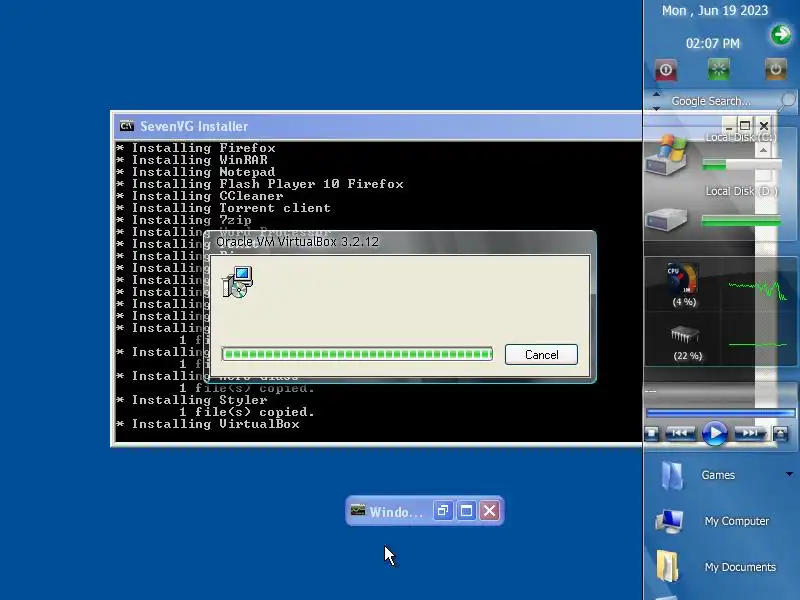Click the SevenVG Installer console icon
Image resolution: width=800 pixels, height=600 pixels.
[127, 126]
